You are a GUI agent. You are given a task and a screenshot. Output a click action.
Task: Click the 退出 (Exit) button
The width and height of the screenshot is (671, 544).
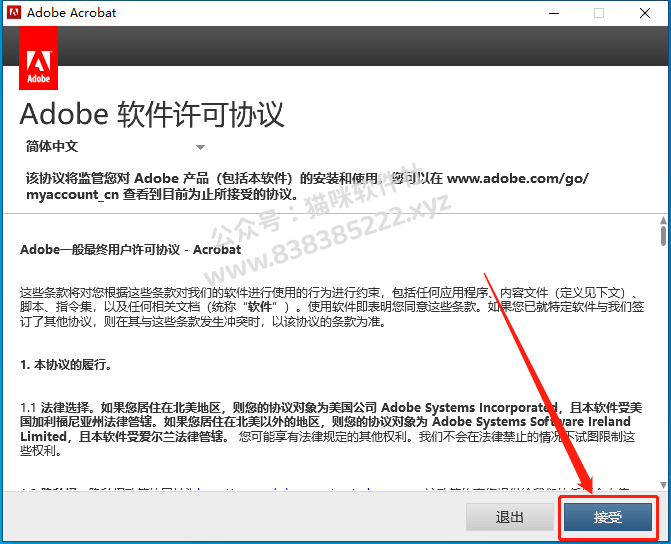pos(509,517)
